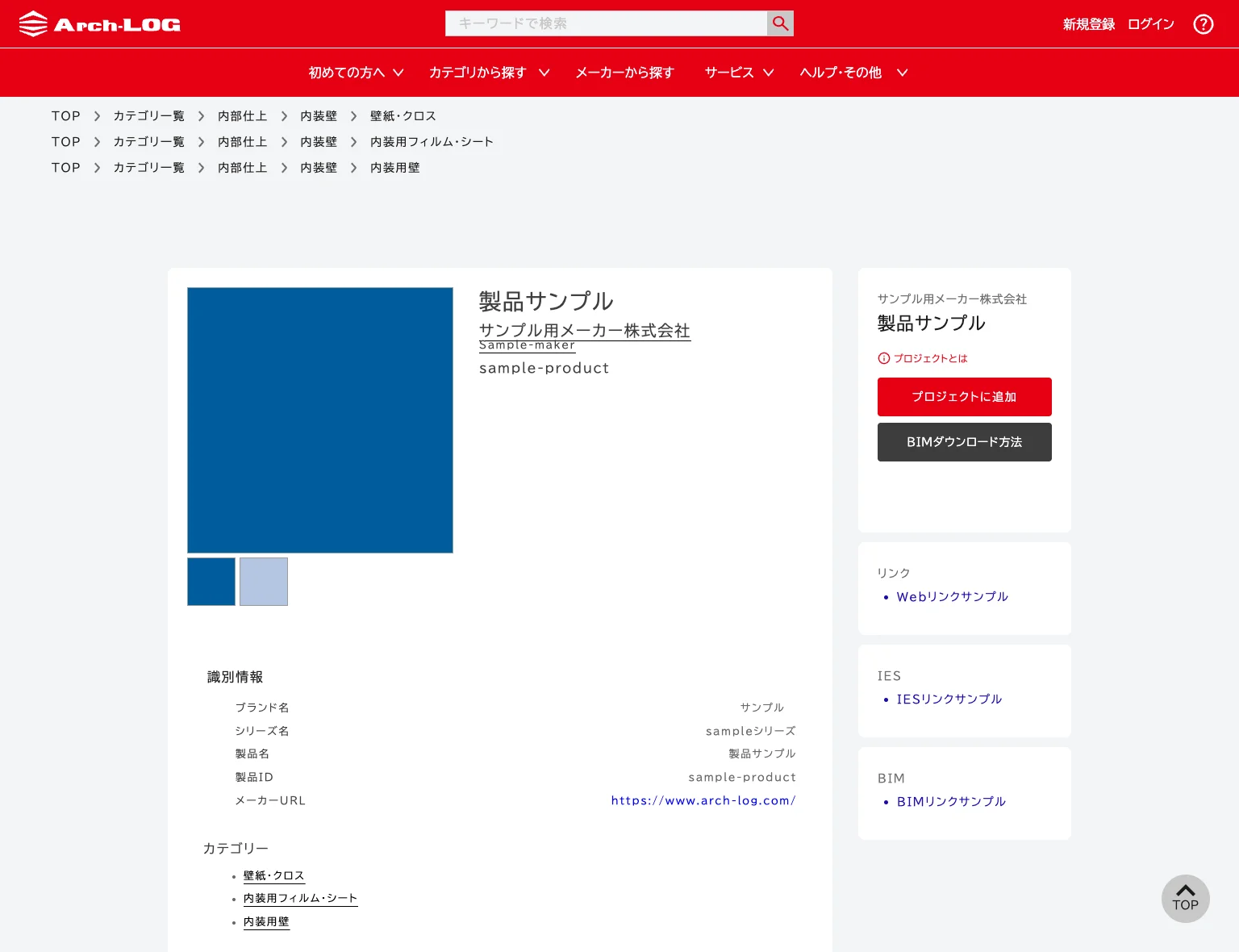Open the サンプル用メーカー株式会社 maker link
The height and width of the screenshot is (952, 1239).
click(585, 331)
